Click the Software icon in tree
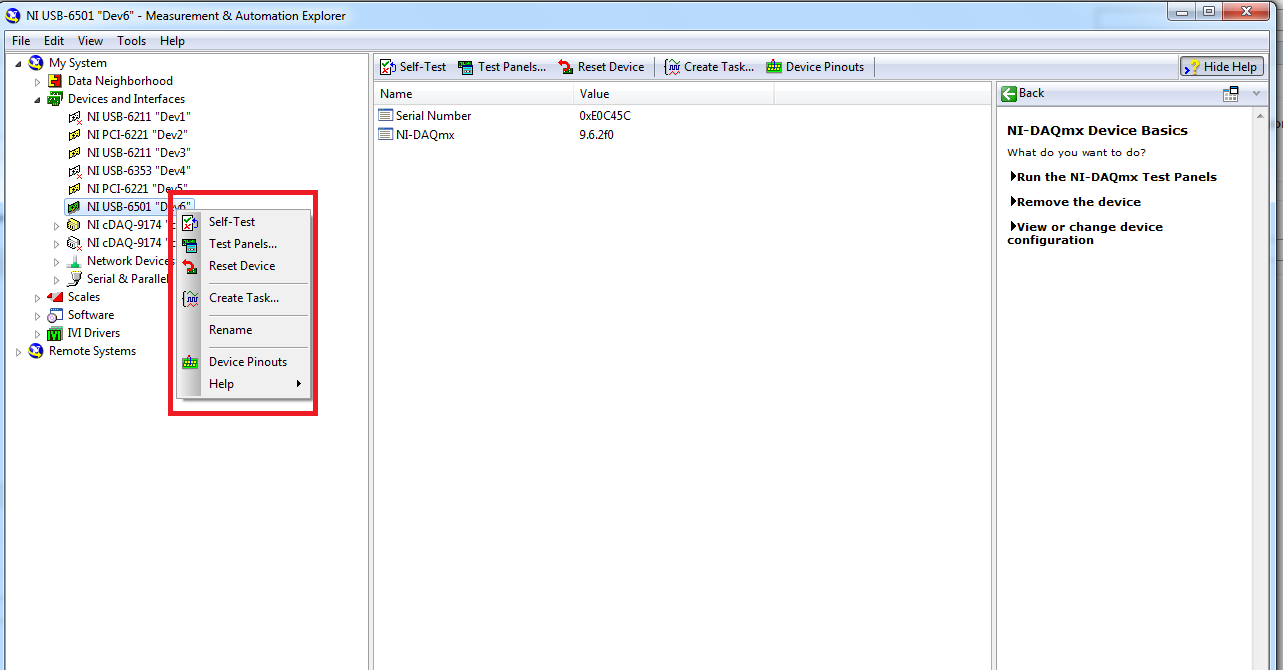 (x=56, y=315)
